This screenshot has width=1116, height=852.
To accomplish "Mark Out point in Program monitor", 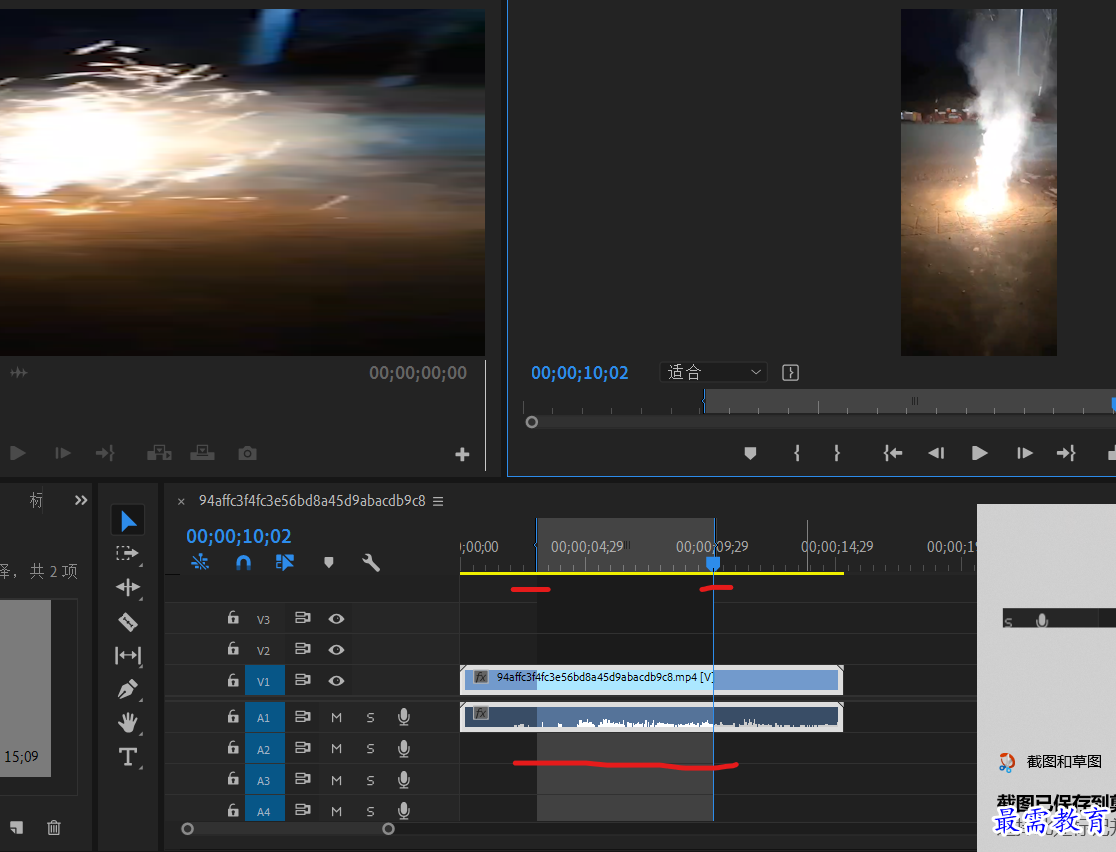I will 837,453.
